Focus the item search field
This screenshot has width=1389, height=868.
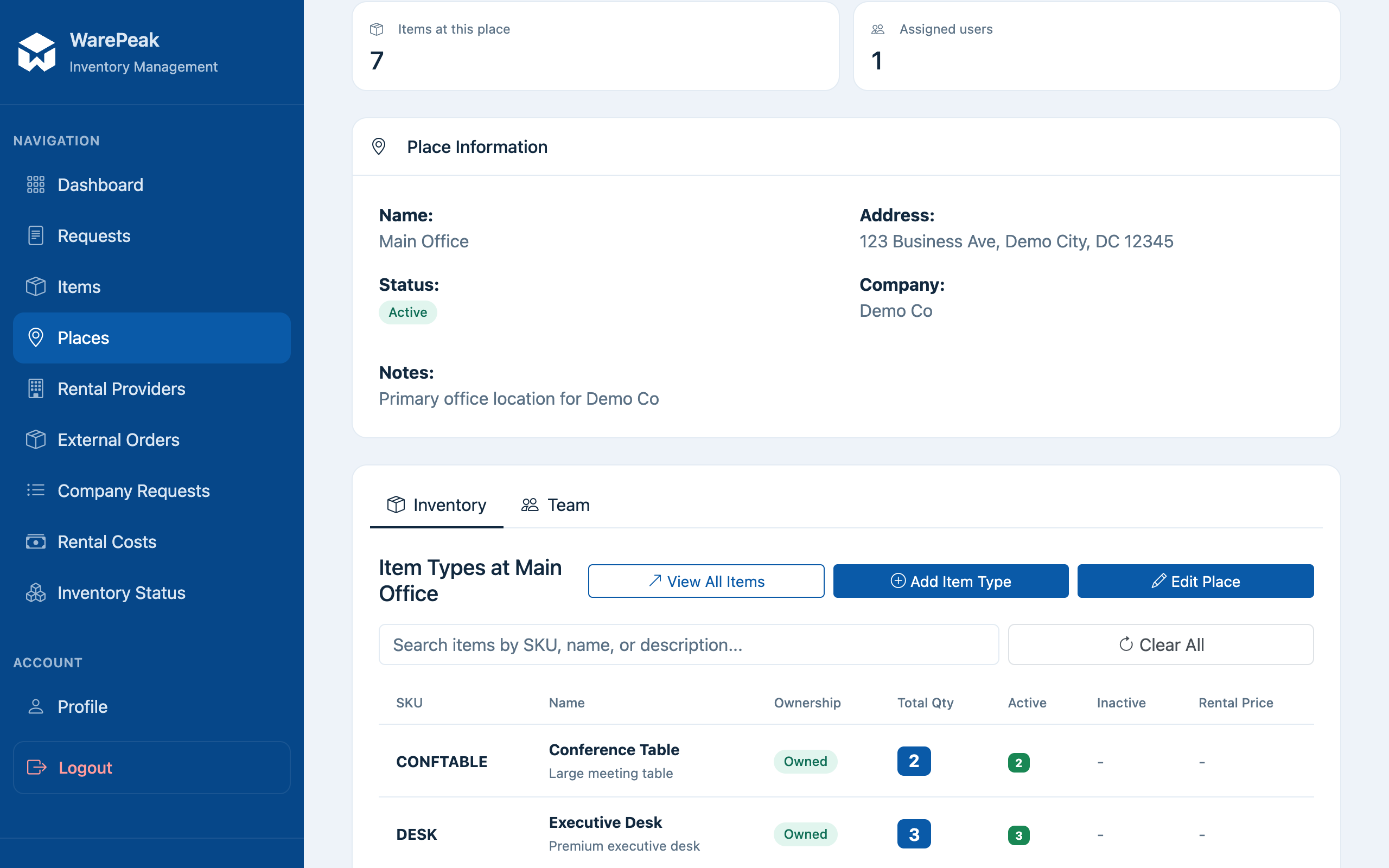click(689, 644)
